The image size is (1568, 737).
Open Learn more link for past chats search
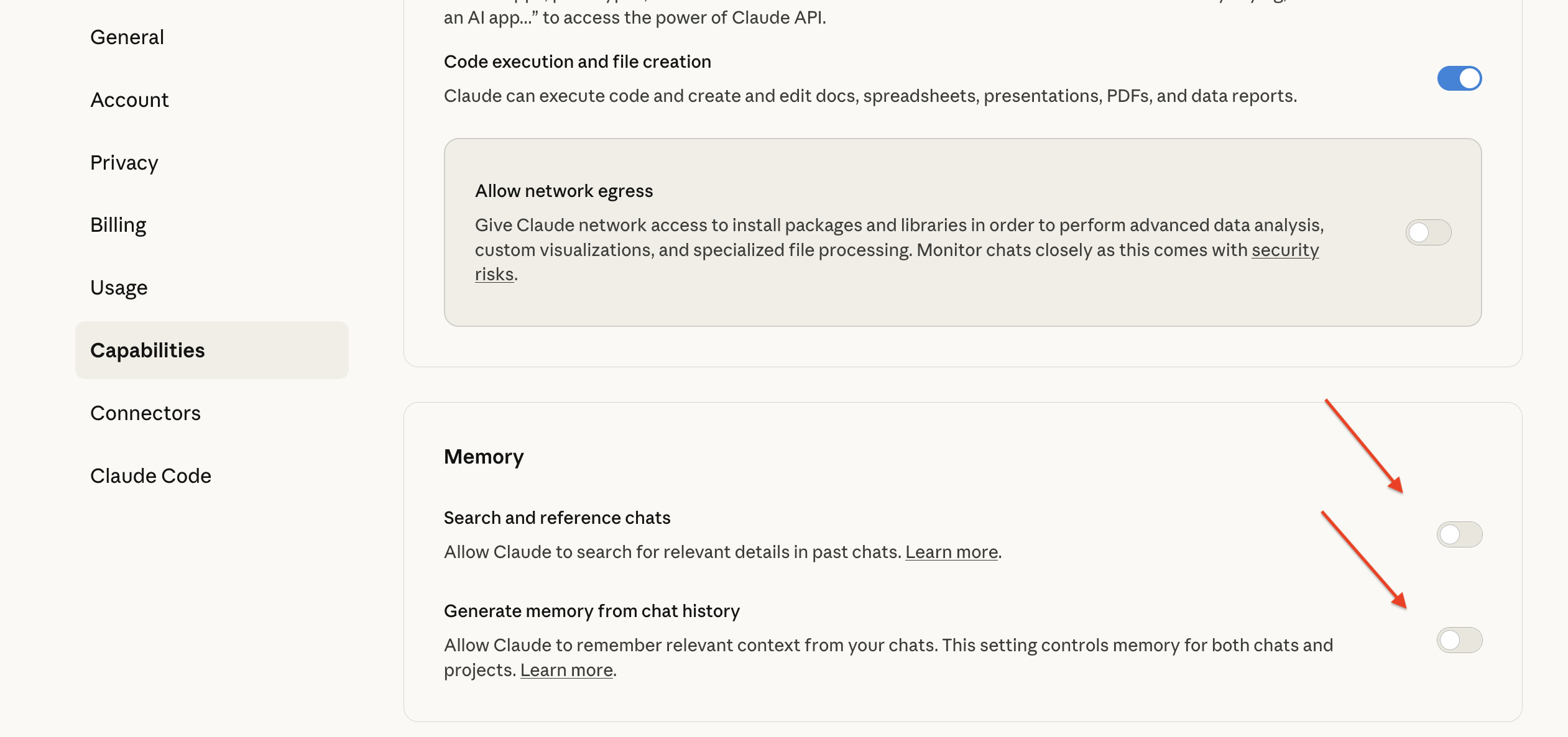click(x=951, y=552)
